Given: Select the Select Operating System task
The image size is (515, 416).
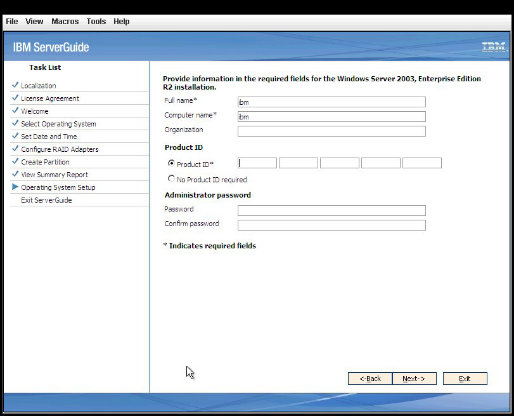Looking at the screenshot, I should pyautogui.click(x=59, y=124).
